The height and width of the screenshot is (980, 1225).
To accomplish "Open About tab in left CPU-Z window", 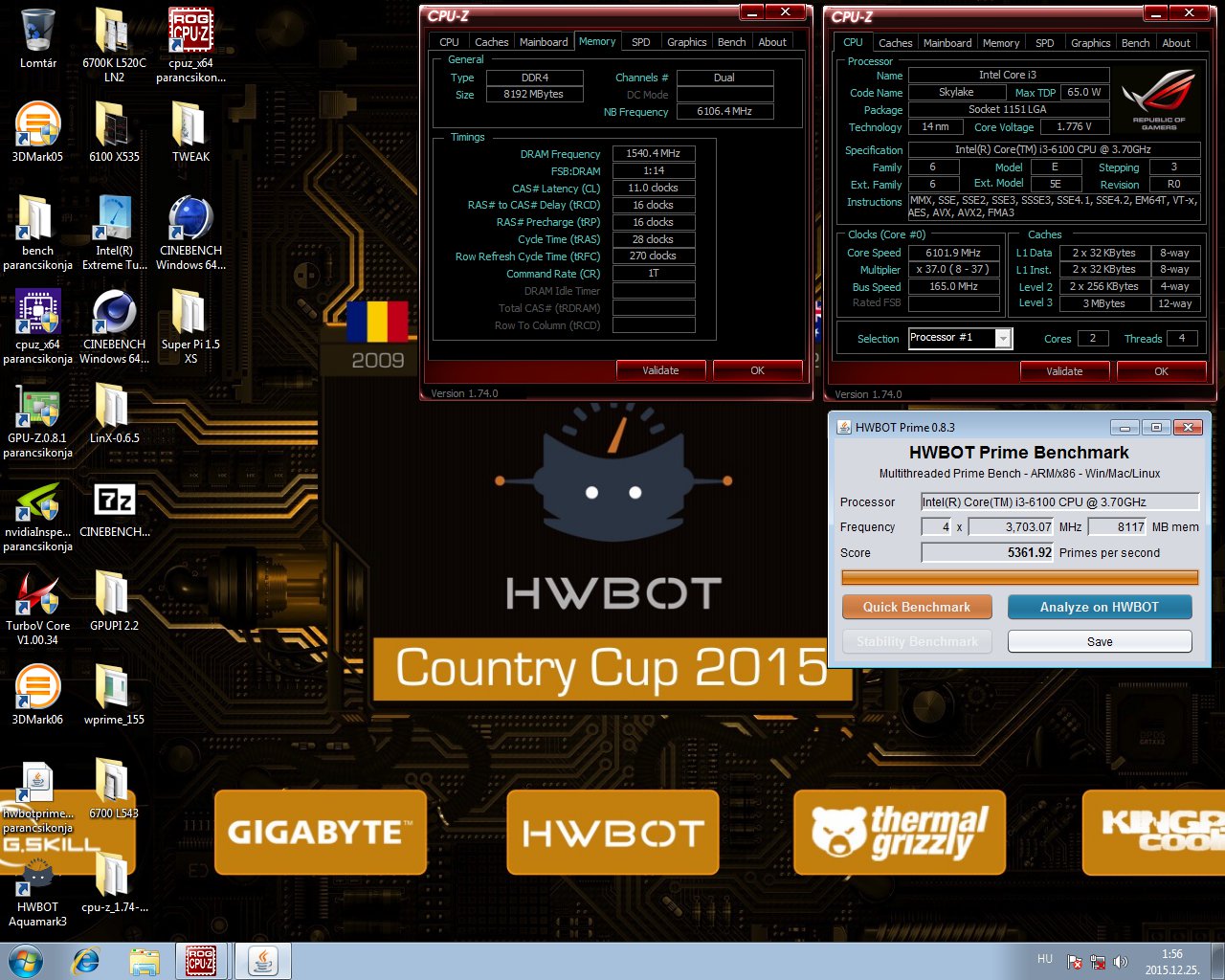I will pyautogui.click(x=772, y=42).
